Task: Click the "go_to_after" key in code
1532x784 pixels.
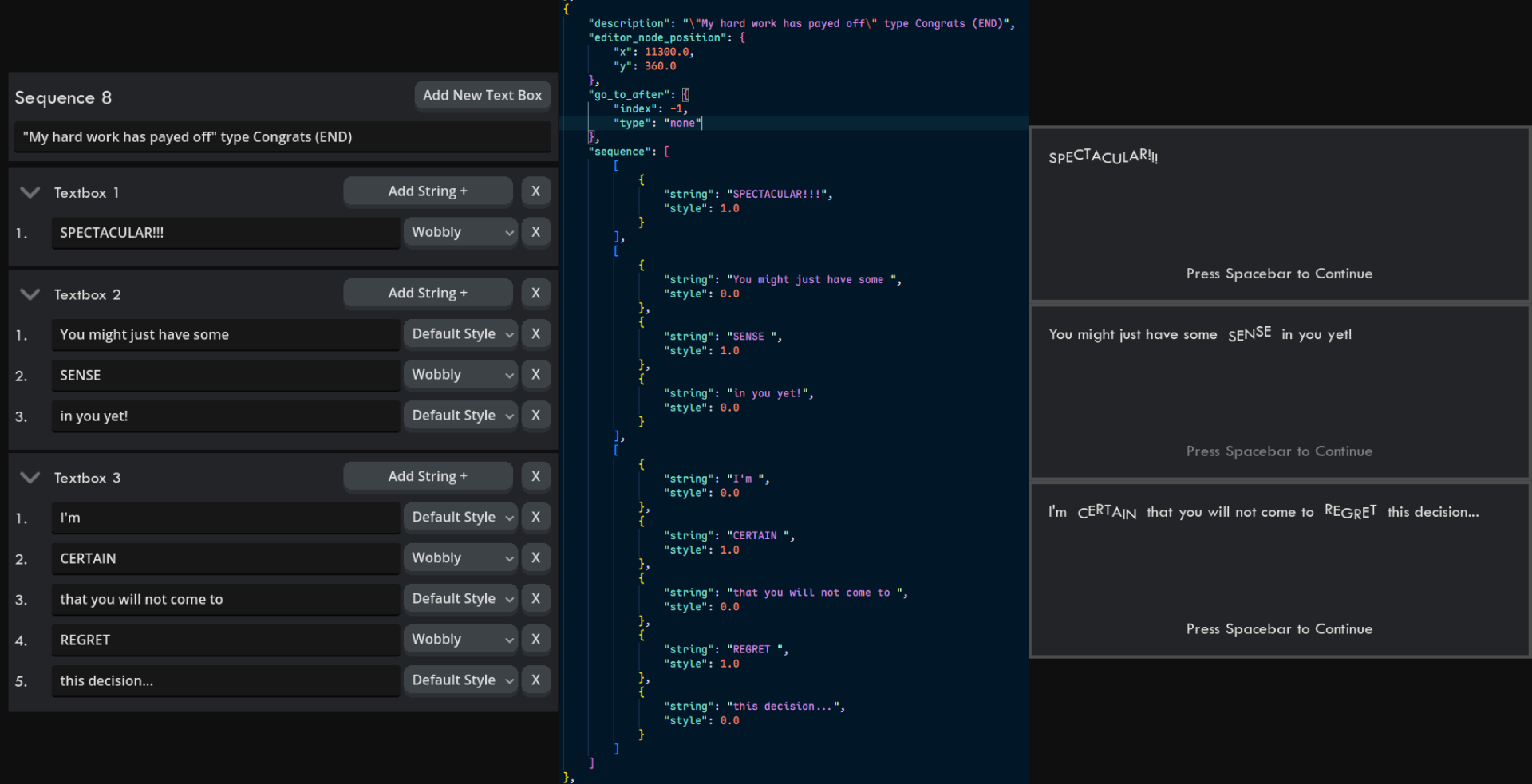Action: coord(631,95)
